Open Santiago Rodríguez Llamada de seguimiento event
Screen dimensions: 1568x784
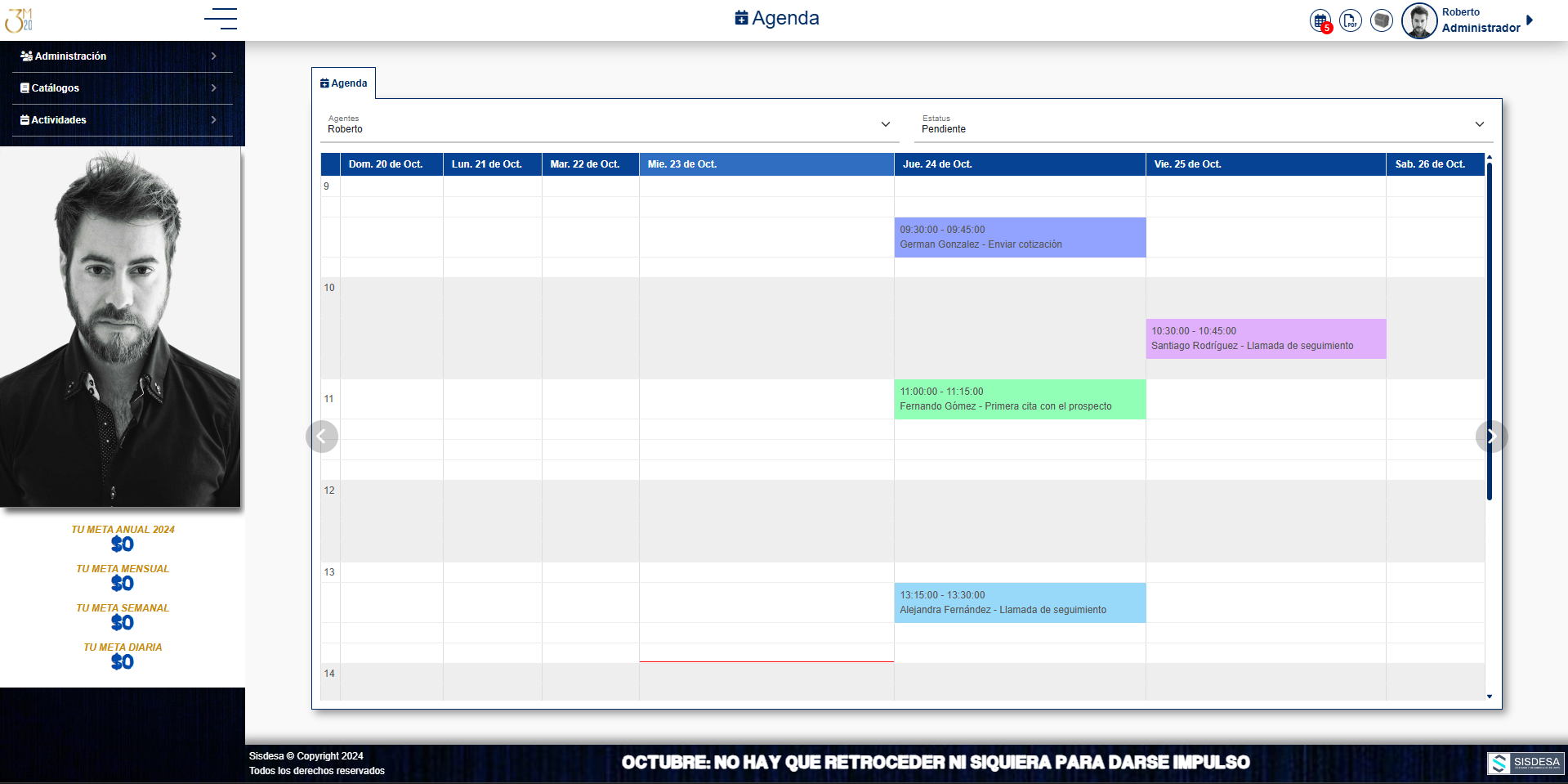coord(1265,338)
